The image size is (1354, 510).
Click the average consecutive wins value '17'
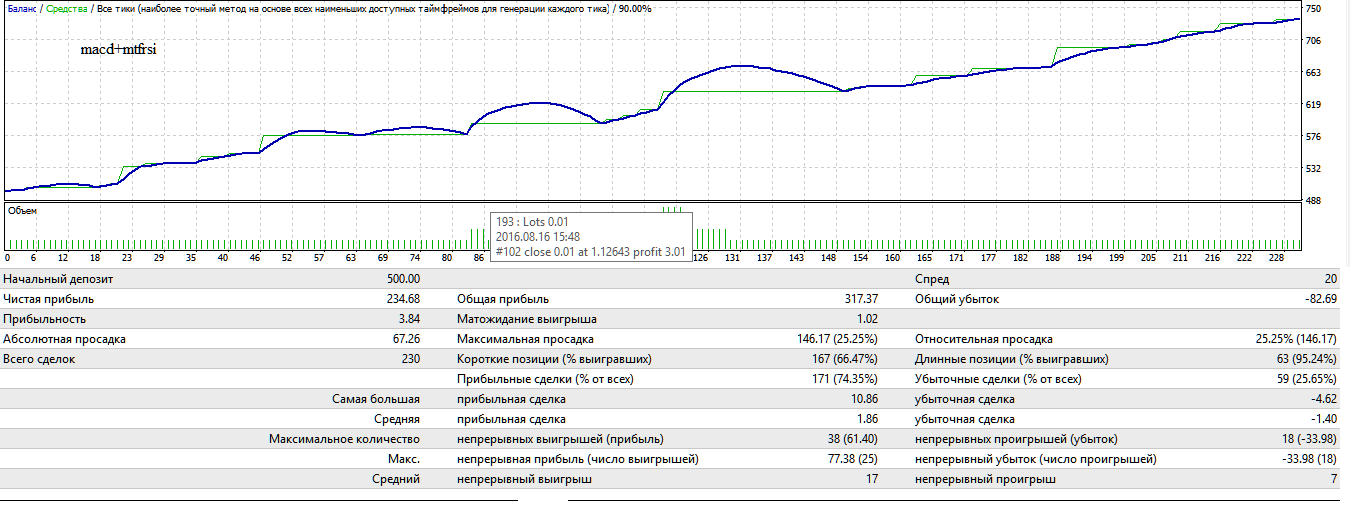pos(873,479)
